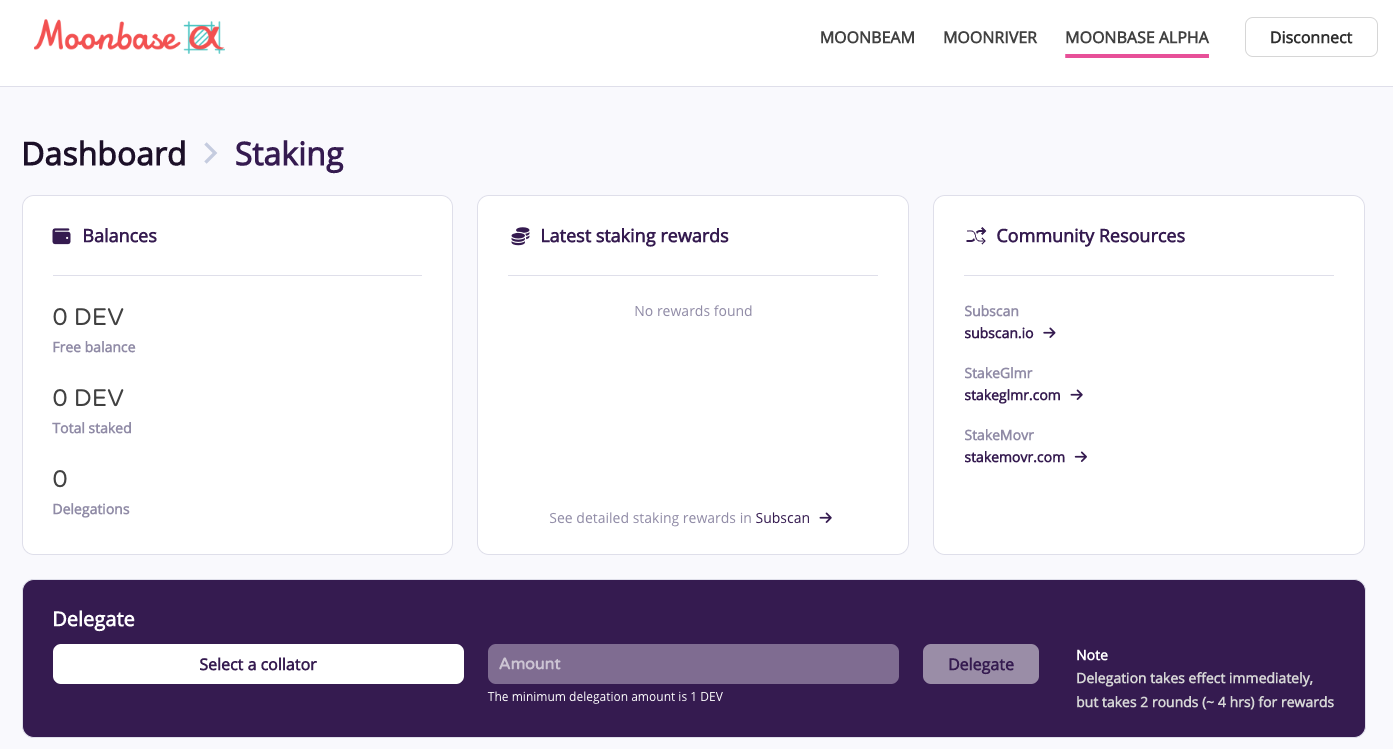The image size is (1393, 749).
Task: Switch to the MOONBEAM network tab
Action: [867, 37]
